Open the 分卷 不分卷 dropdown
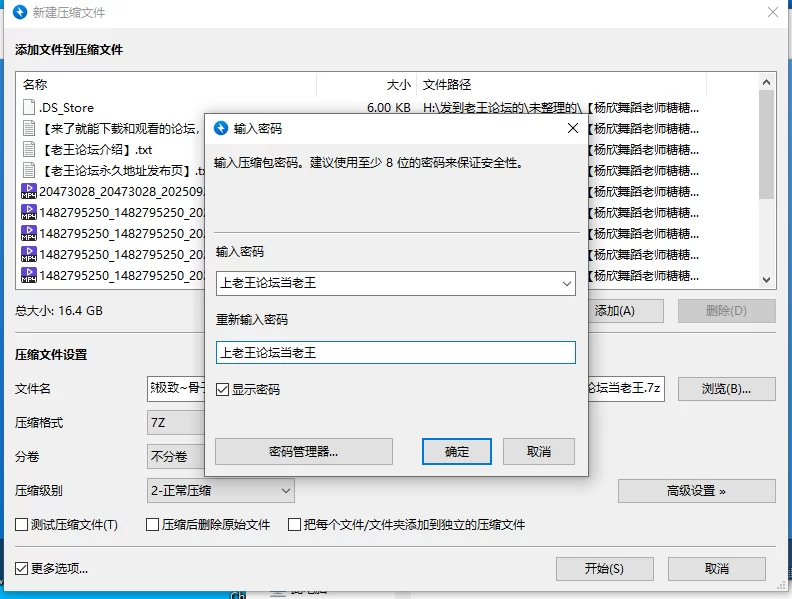The image size is (792, 599). pos(176,457)
